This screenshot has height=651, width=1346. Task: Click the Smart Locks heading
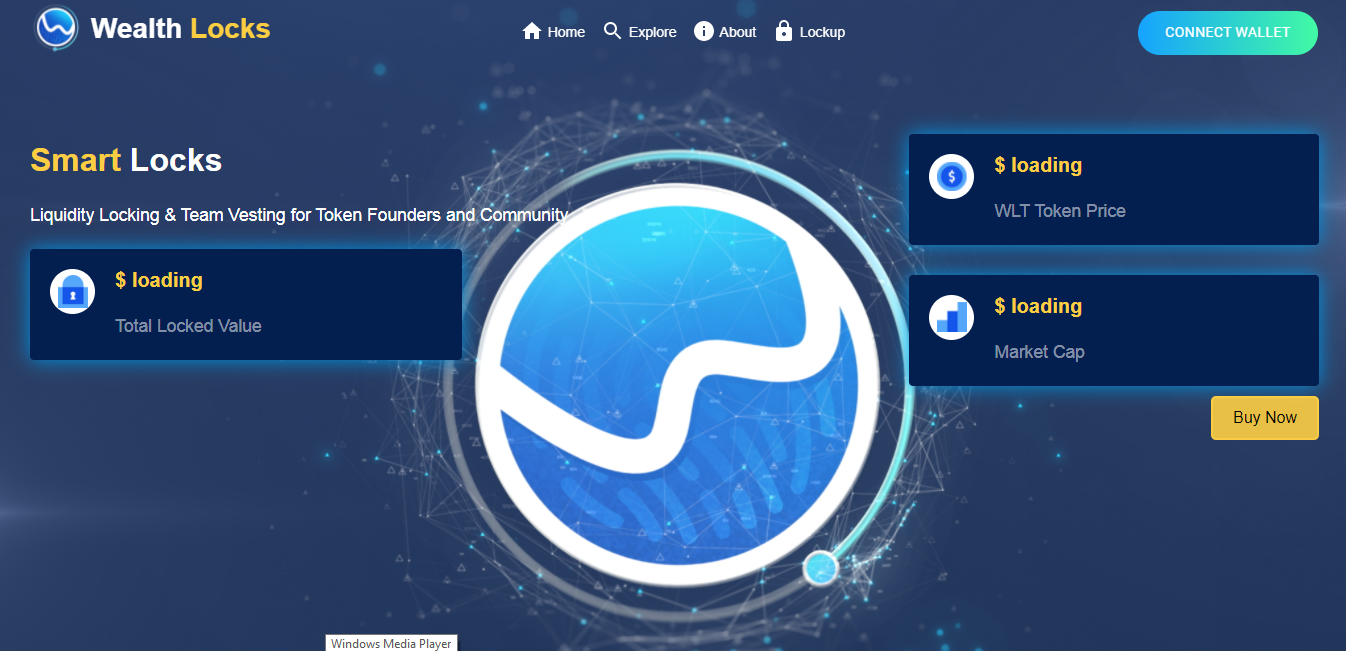(x=126, y=160)
